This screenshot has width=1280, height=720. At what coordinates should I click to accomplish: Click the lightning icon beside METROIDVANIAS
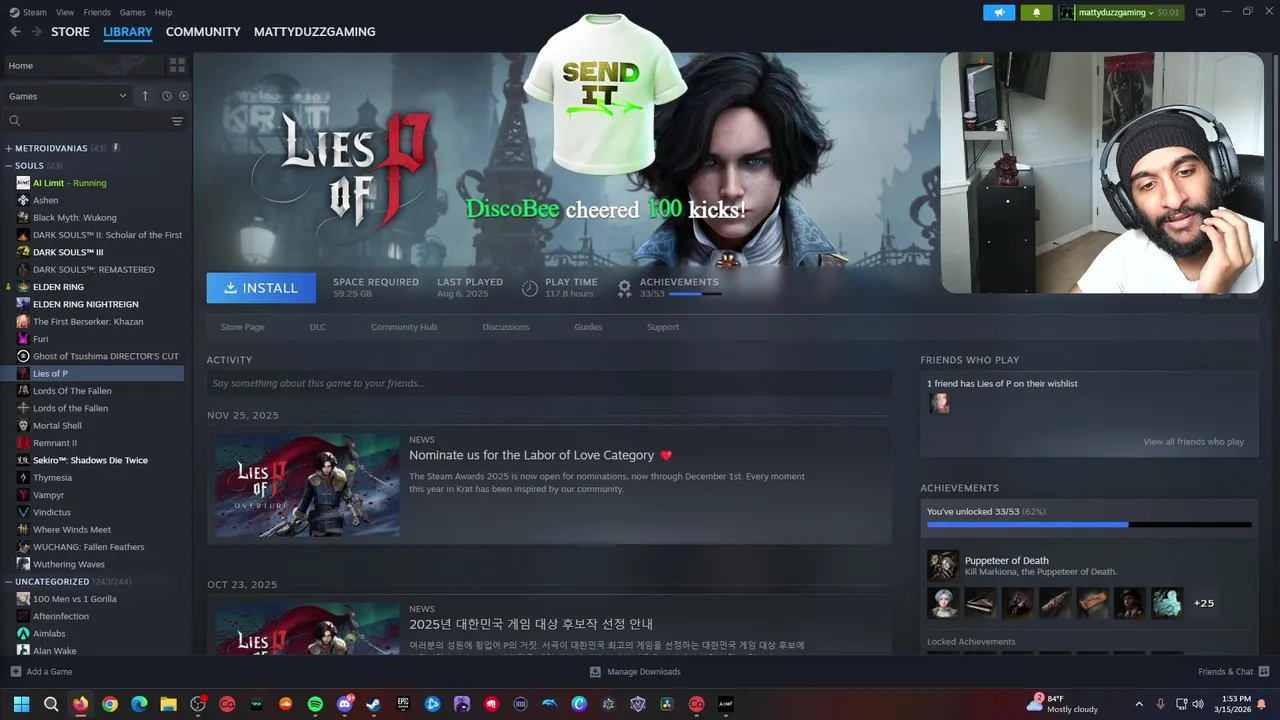[116, 148]
